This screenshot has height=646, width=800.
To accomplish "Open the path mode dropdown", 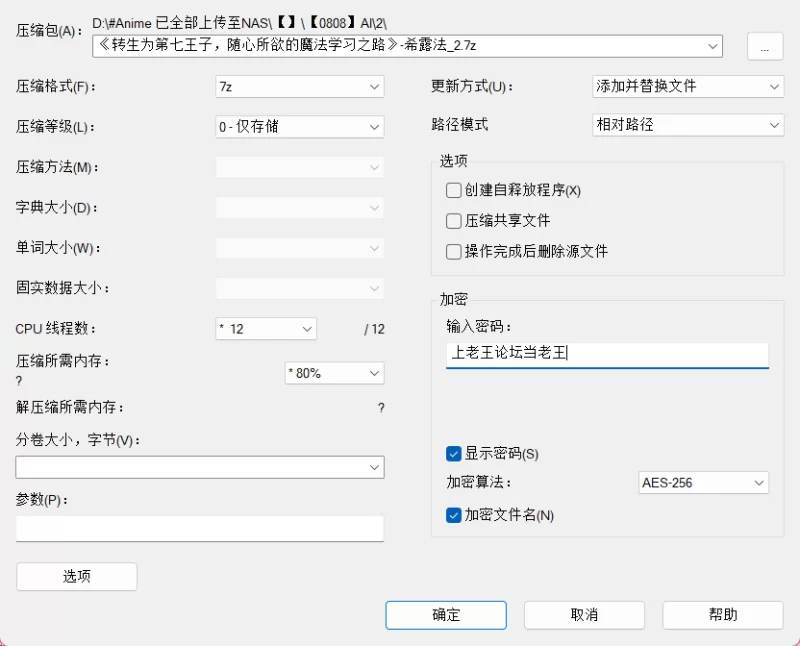I will [688, 125].
